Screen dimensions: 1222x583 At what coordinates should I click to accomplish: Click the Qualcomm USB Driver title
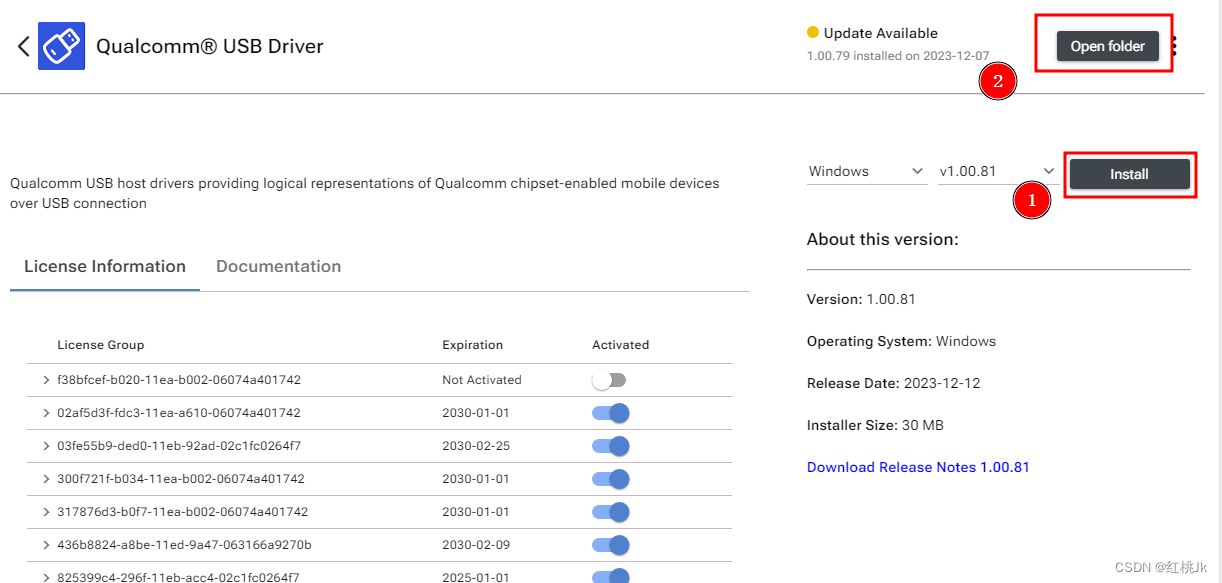tap(210, 46)
